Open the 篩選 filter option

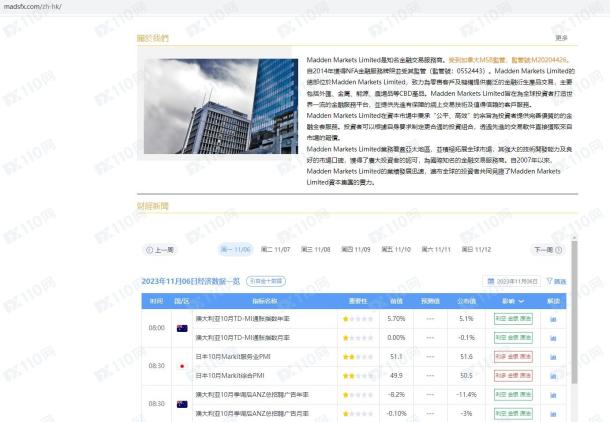556,281
